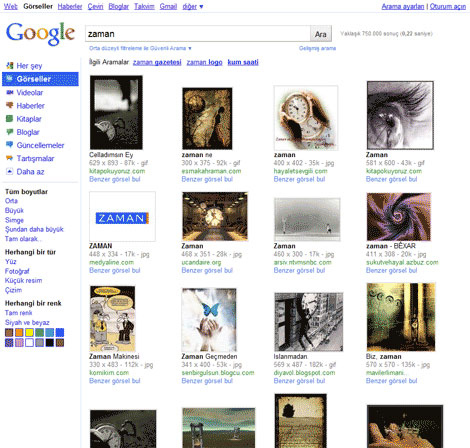
Task: Click the Videolar camera icon in sidebar
Action: pyautogui.click(x=10, y=92)
